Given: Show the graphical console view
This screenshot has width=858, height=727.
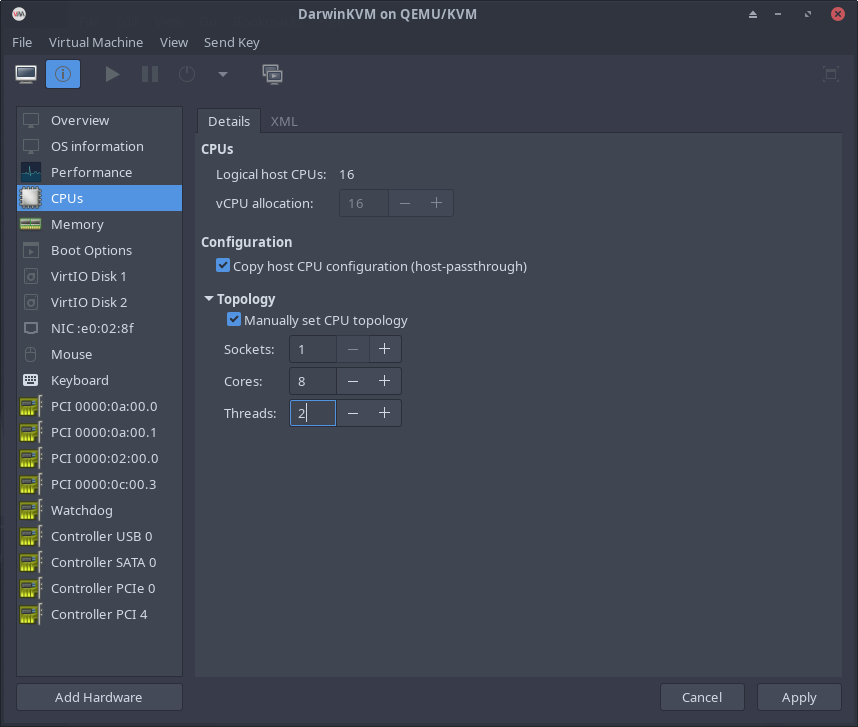Looking at the screenshot, I should pyautogui.click(x=26, y=74).
